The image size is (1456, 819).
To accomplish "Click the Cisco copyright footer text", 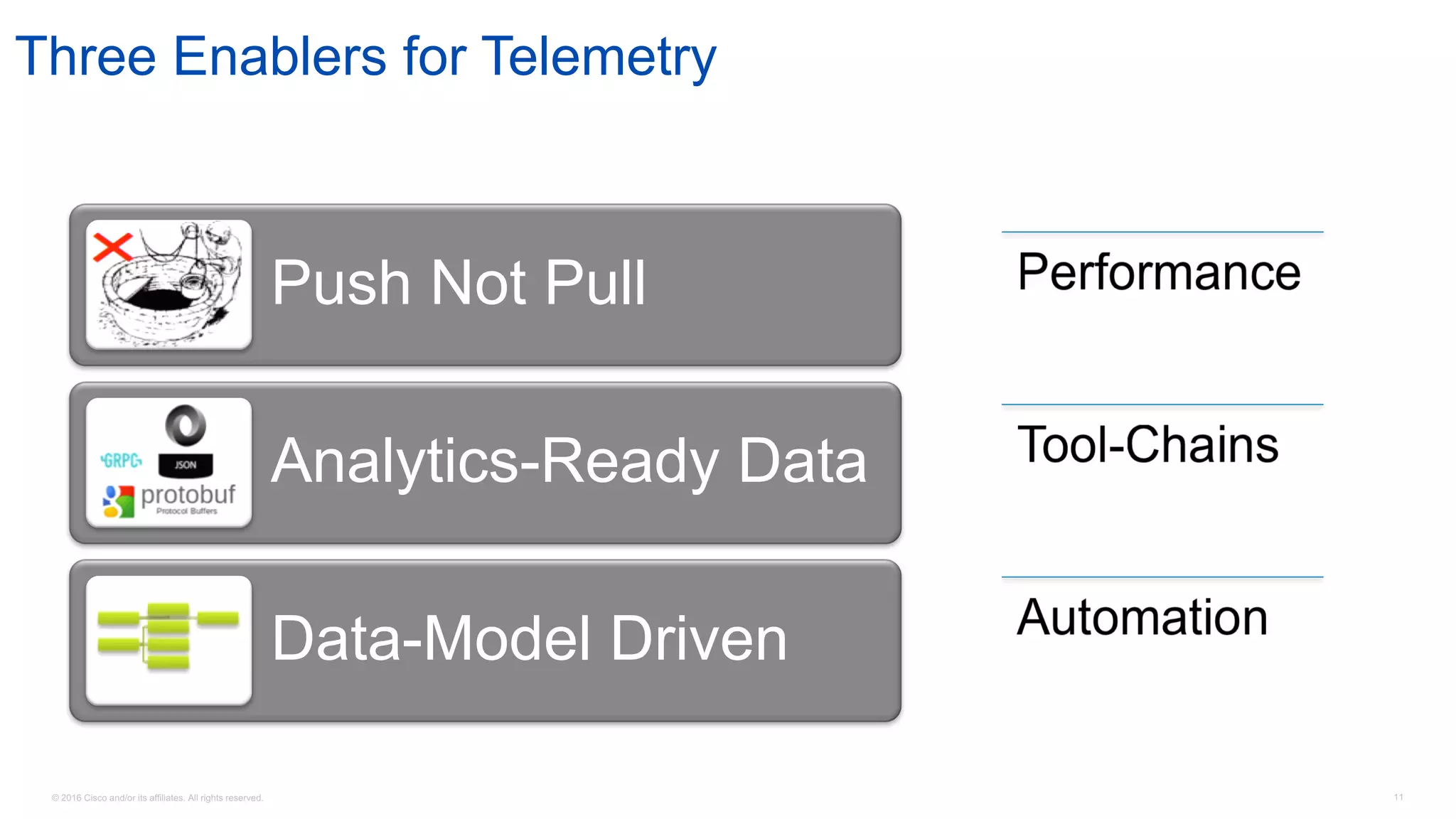I will [x=157, y=798].
